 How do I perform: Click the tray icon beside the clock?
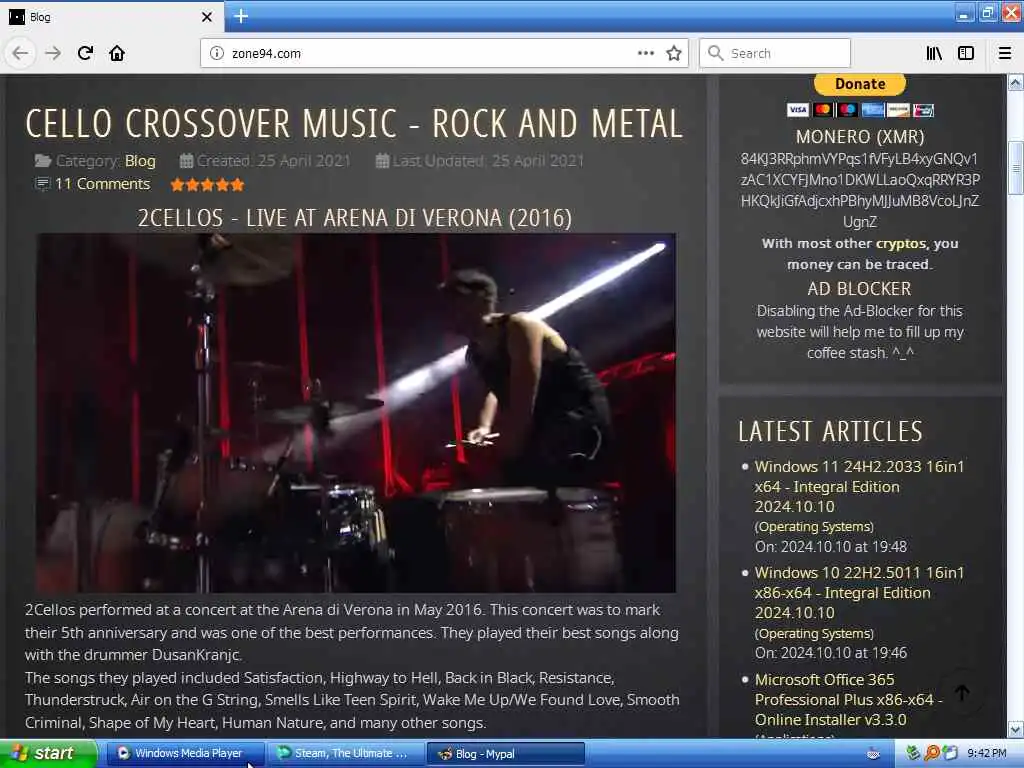[950, 753]
